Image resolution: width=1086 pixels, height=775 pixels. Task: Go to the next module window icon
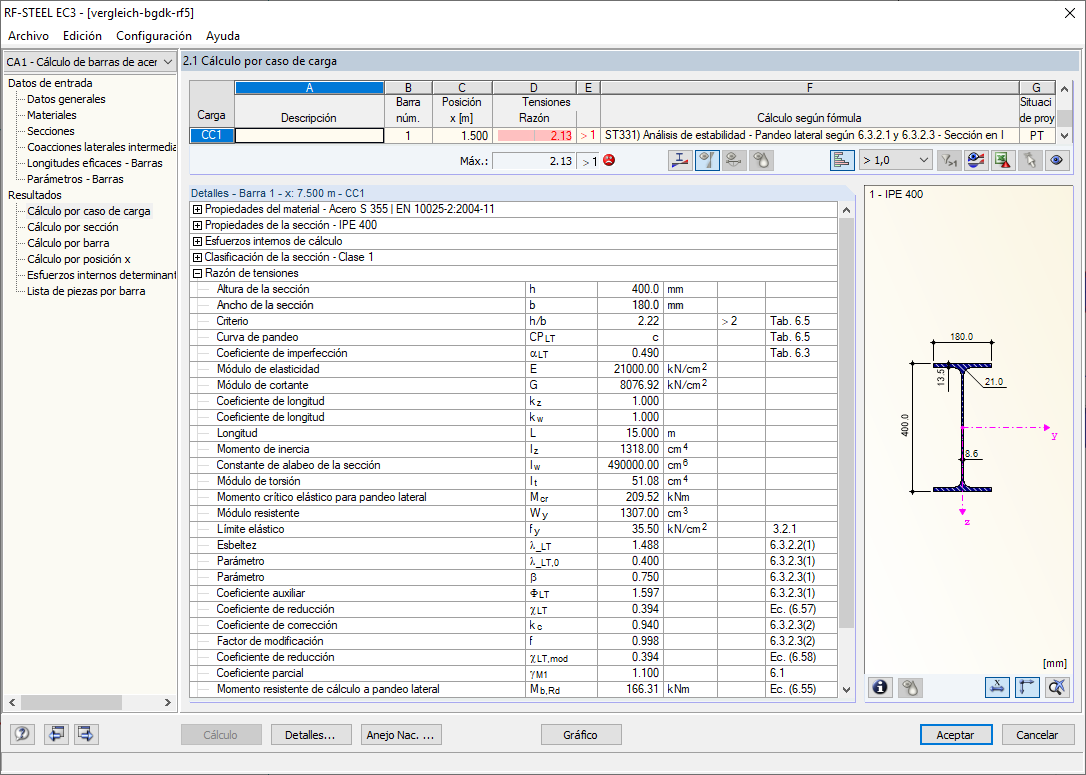(86, 734)
